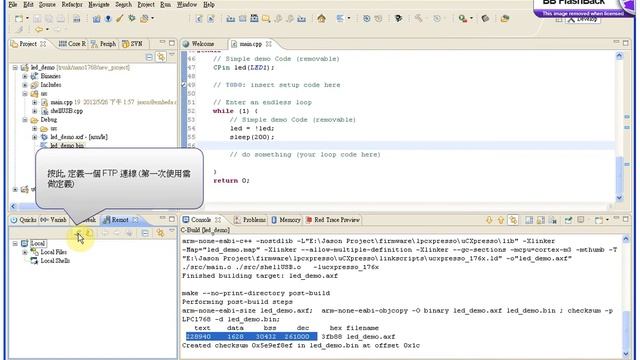This screenshot has height=360, width=640.
Task: Open the File menu
Action: tap(13, 4)
